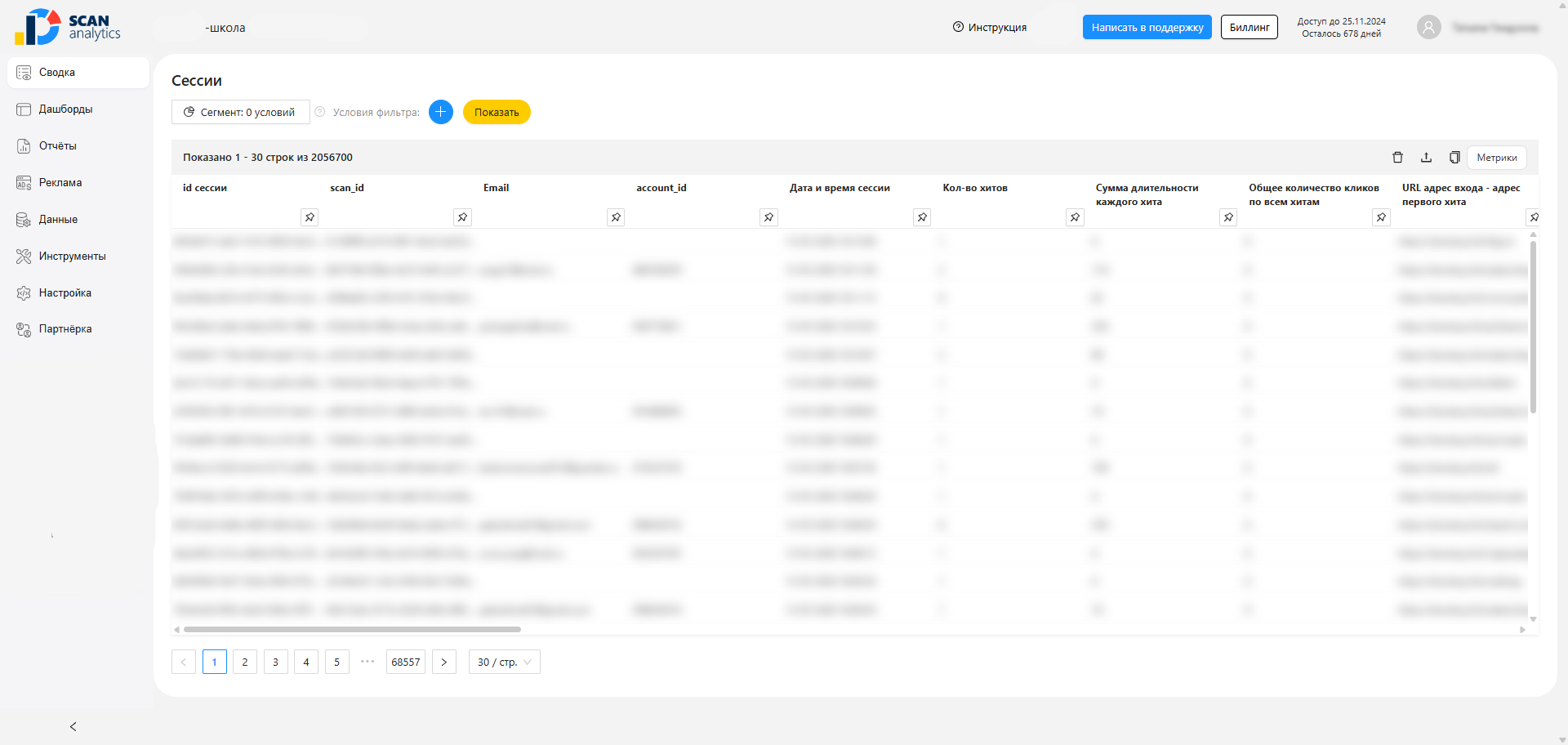This screenshot has width=1568, height=745.
Task: Click the id сессии column header
Action: [205, 188]
